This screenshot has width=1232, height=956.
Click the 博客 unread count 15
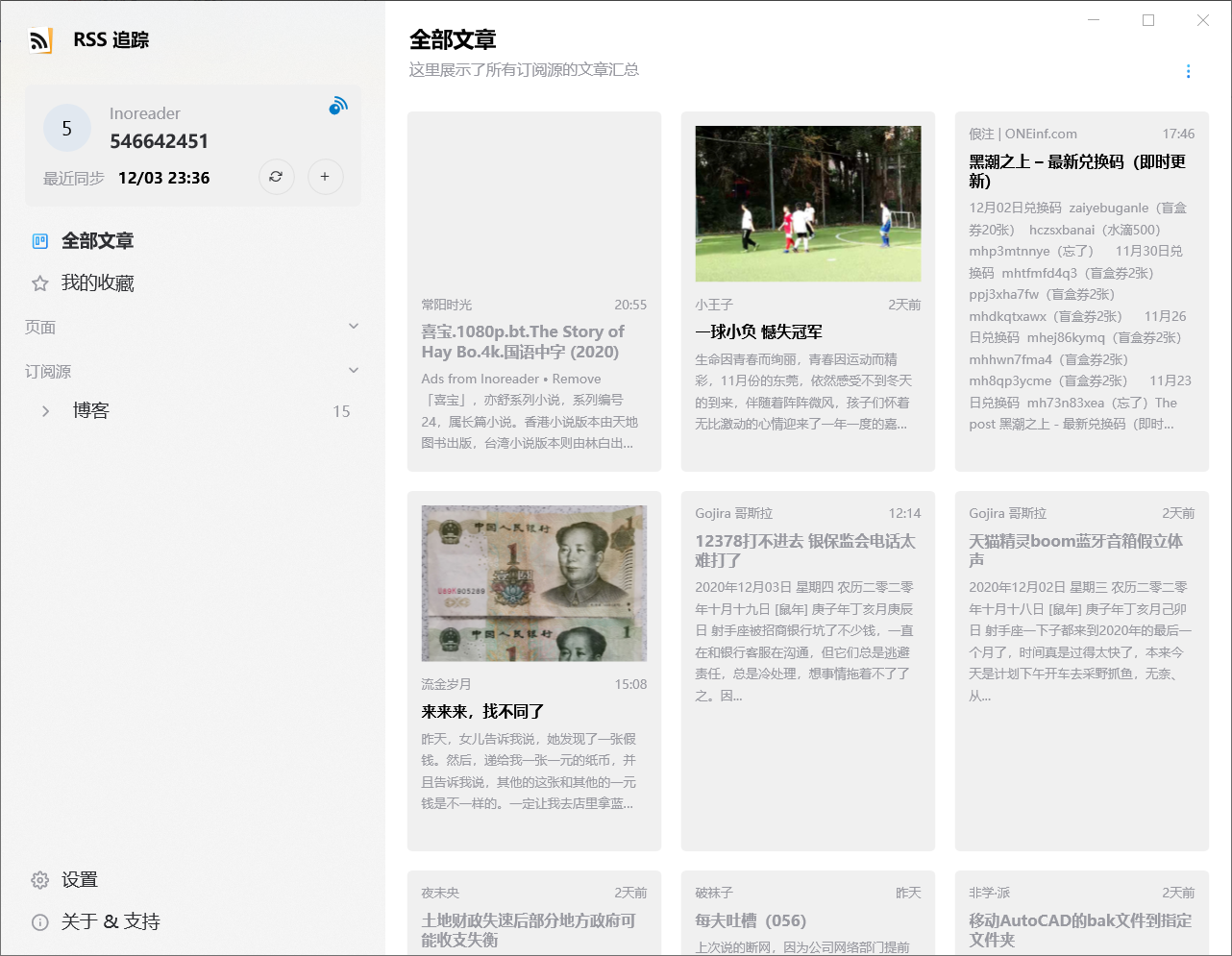pyautogui.click(x=341, y=411)
